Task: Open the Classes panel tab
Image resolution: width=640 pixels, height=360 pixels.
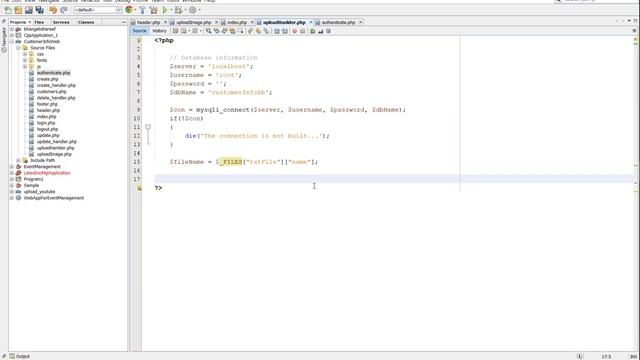Action: [86, 22]
